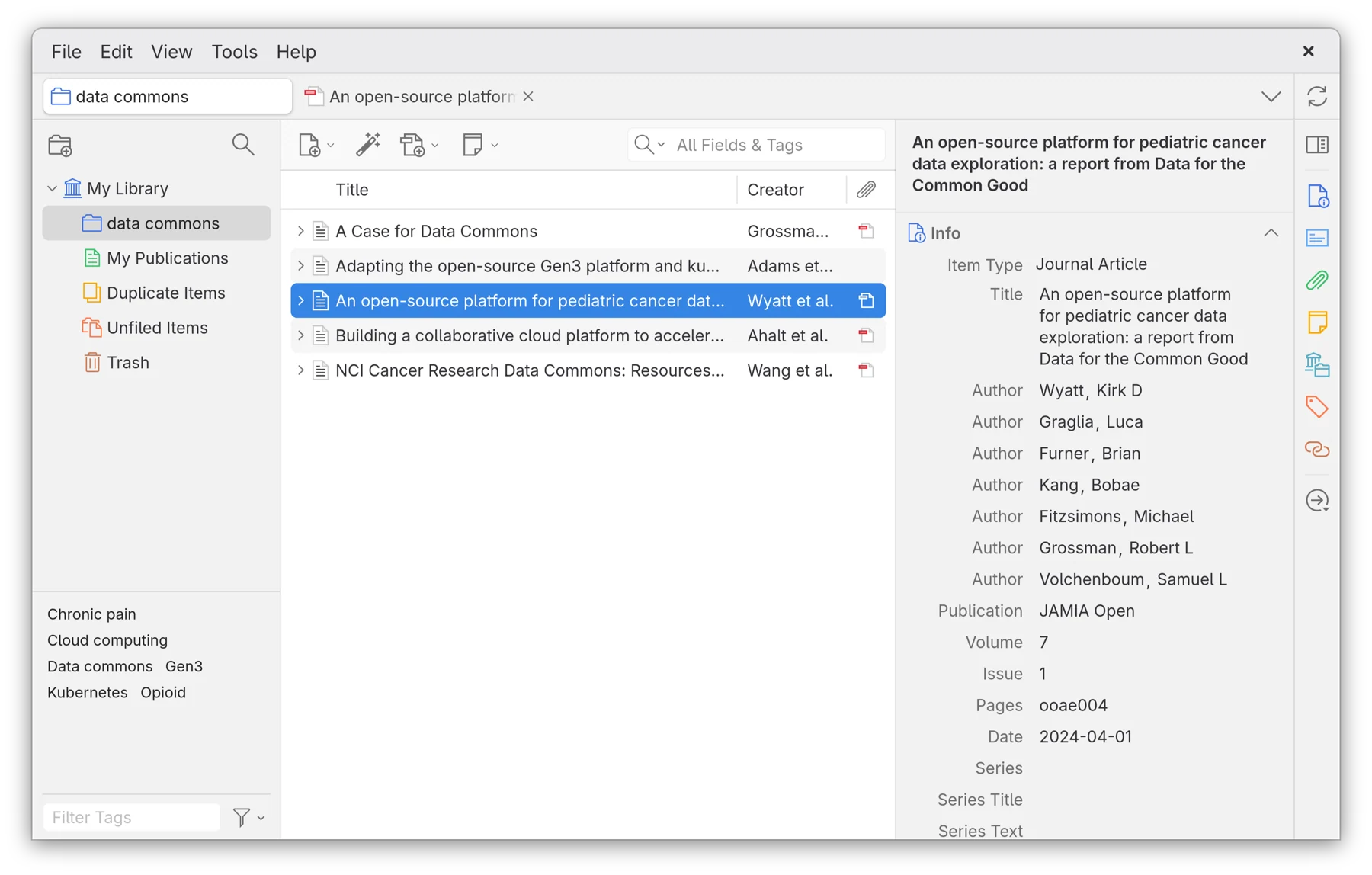Filter by the Gen3 tag
The width and height of the screenshot is (1372, 875).
pos(184,667)
